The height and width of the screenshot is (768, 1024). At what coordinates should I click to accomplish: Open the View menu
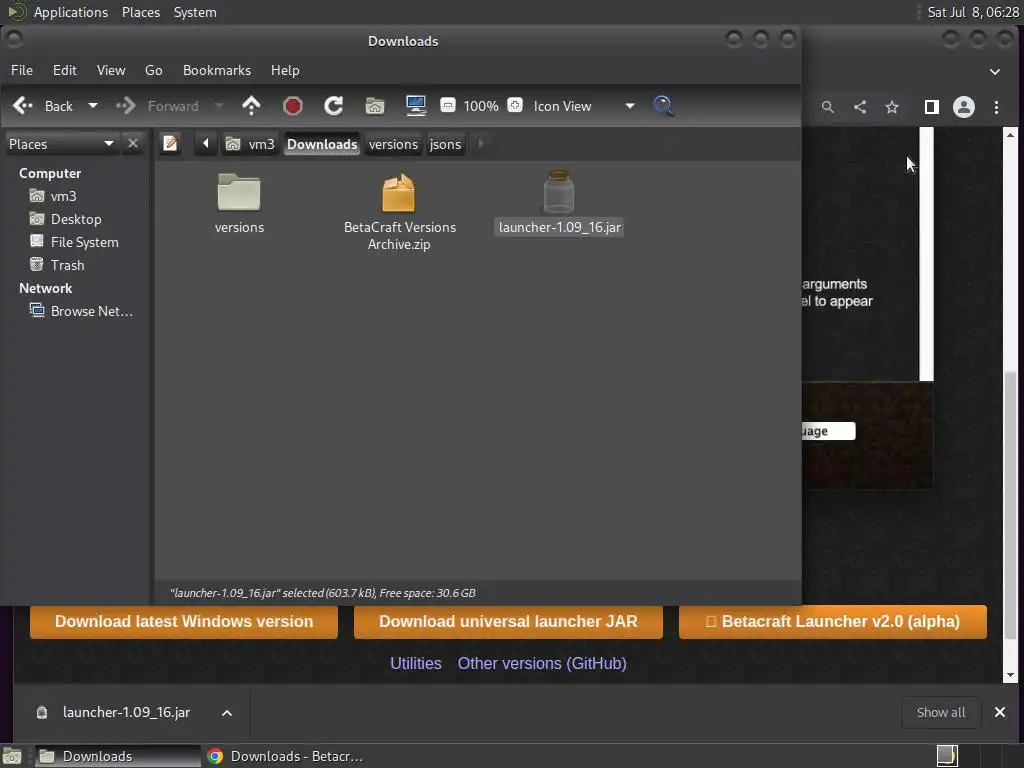pos(111,70)
